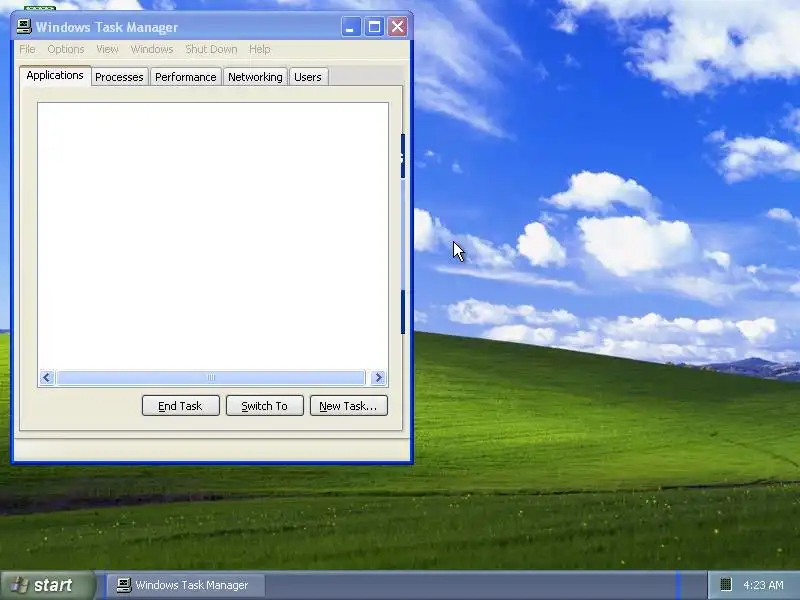Screen dimensions: 800x600
Task: Minimize the Windows Task Manager window
Action: pos(351,27)
